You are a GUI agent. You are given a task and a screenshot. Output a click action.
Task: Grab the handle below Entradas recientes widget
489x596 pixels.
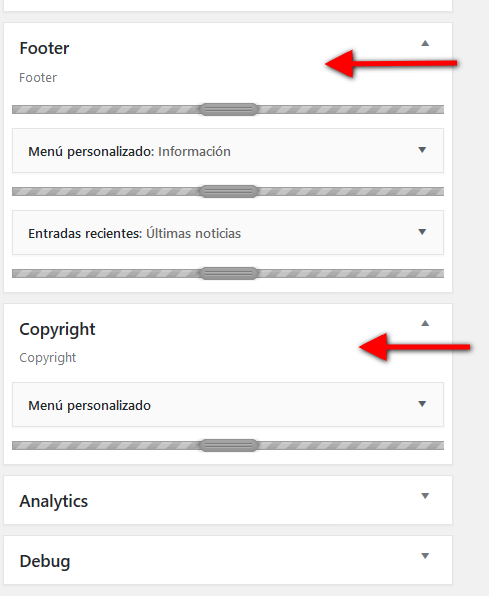click(x=229, y=273)
